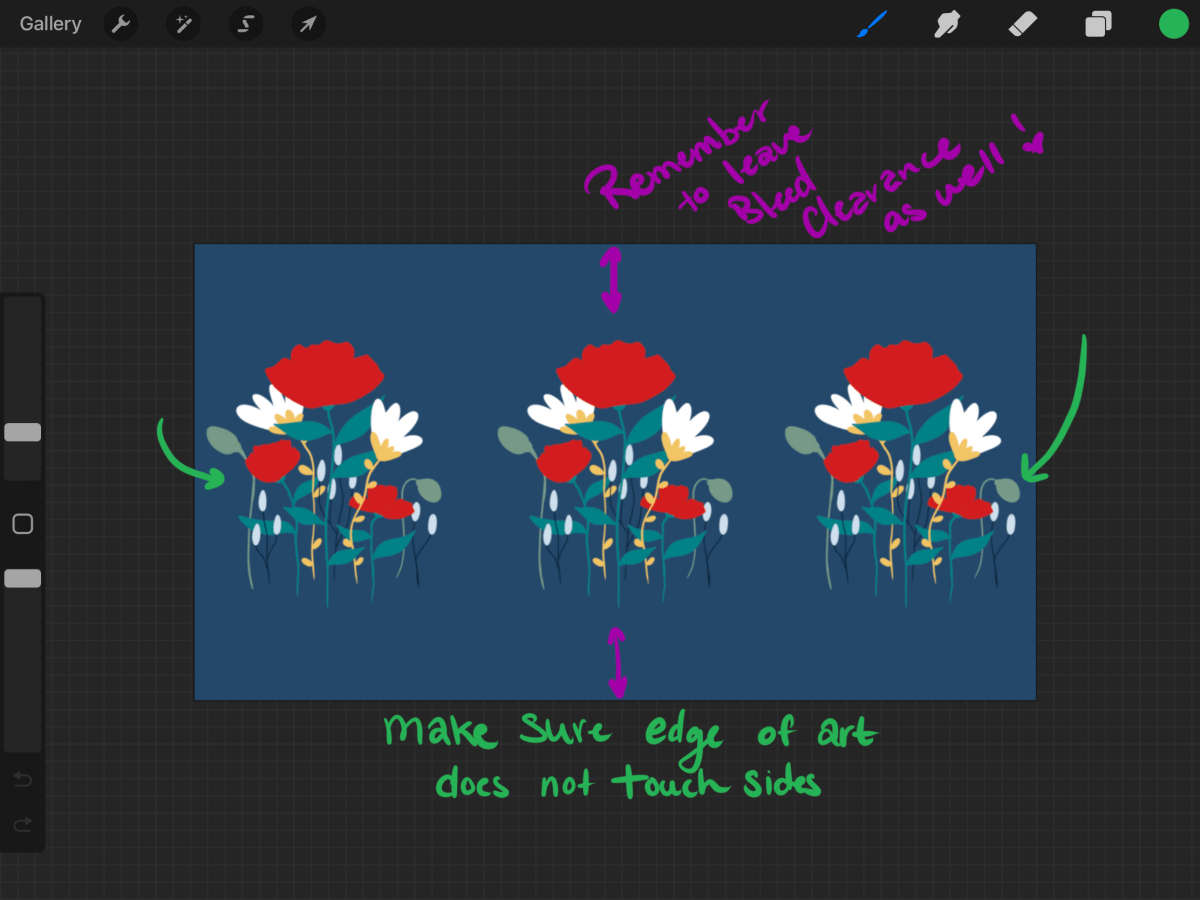Click the brush opacity slider handle

22,578
